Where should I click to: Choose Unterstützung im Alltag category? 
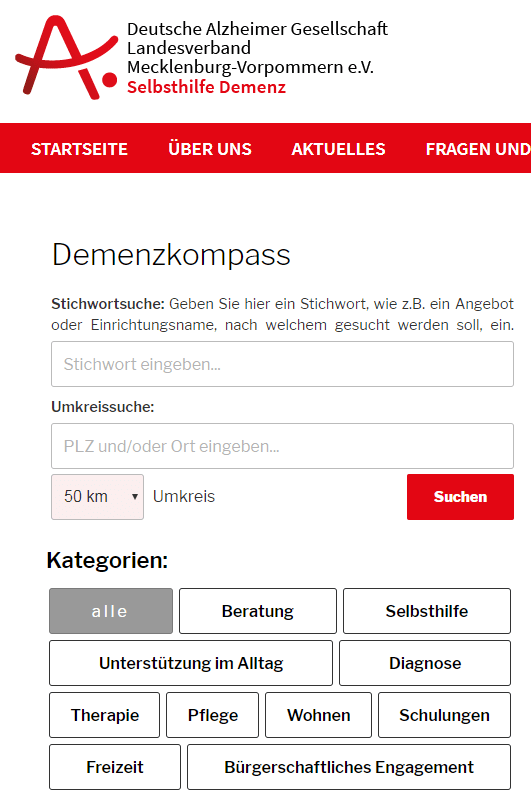[x=191, y=663]
